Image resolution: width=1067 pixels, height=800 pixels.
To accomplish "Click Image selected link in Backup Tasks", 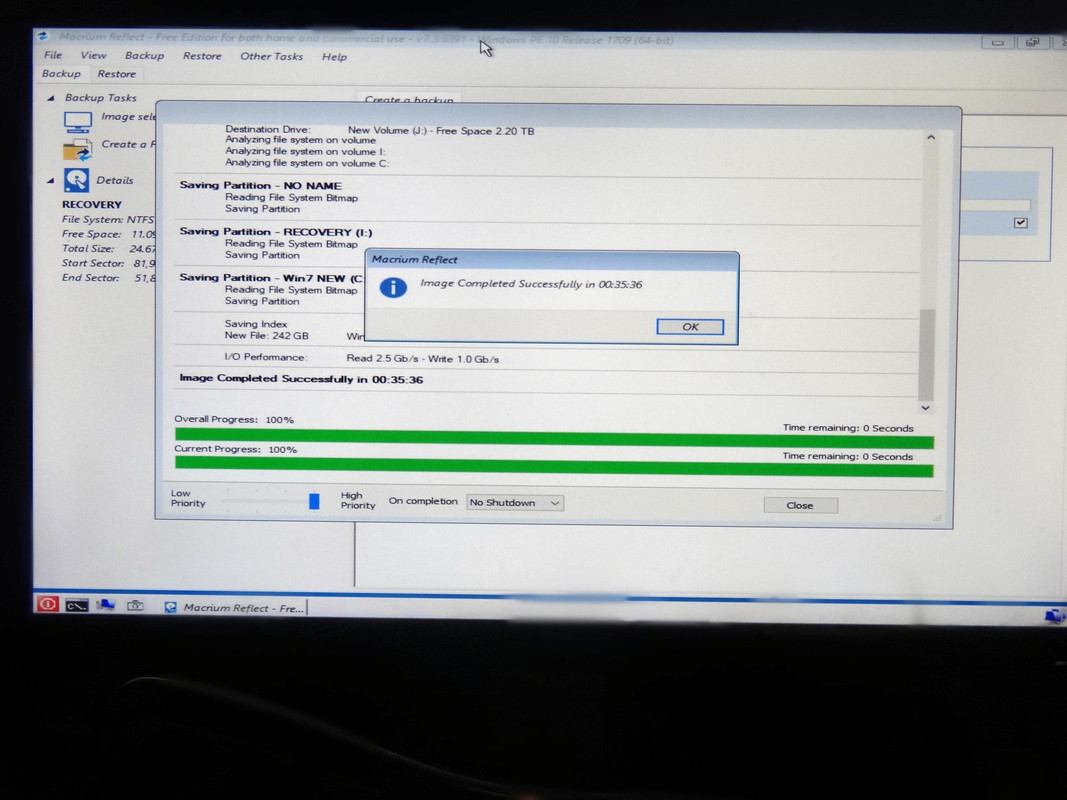I will [128, 117].
